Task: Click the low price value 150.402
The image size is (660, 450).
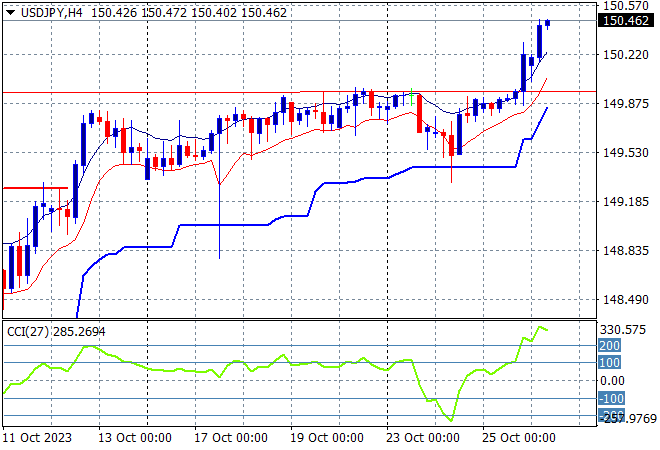Action: click(214, 13)
